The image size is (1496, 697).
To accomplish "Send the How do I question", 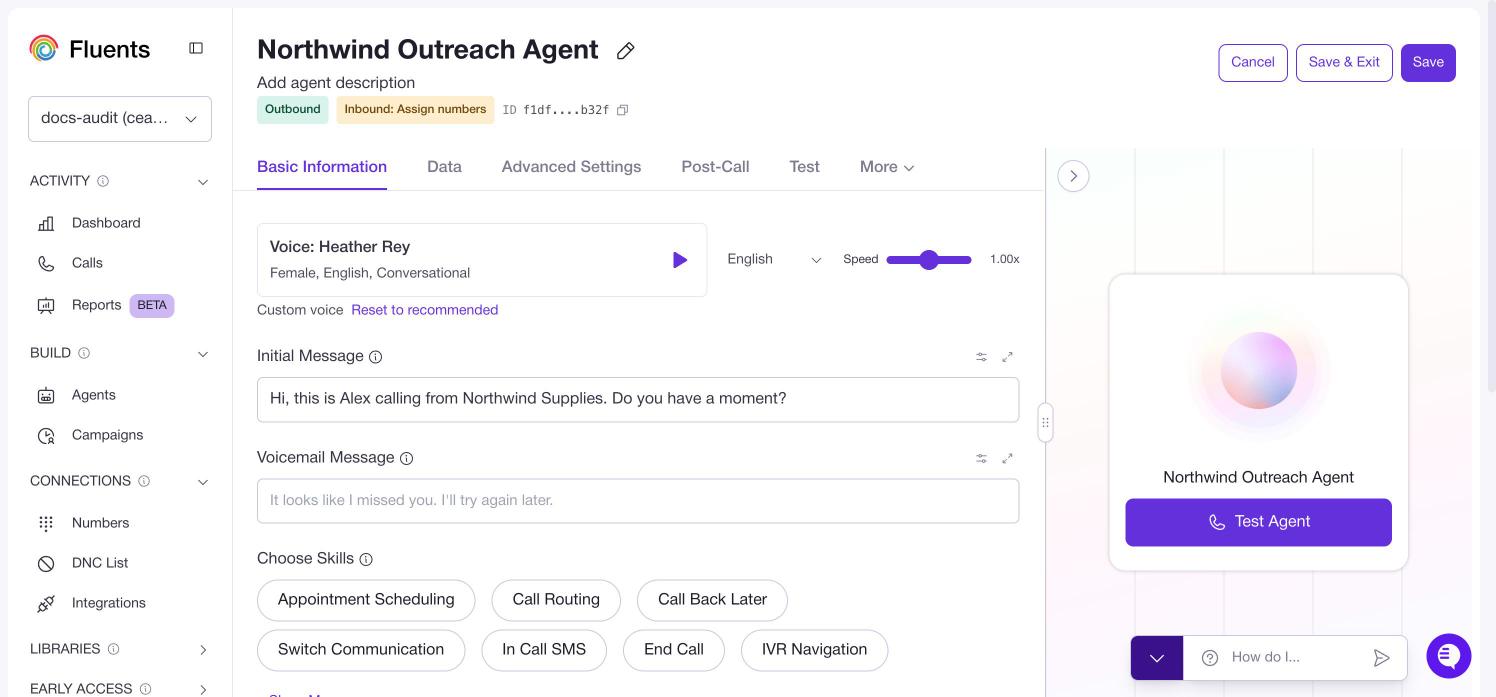I will coord(1381,658).
